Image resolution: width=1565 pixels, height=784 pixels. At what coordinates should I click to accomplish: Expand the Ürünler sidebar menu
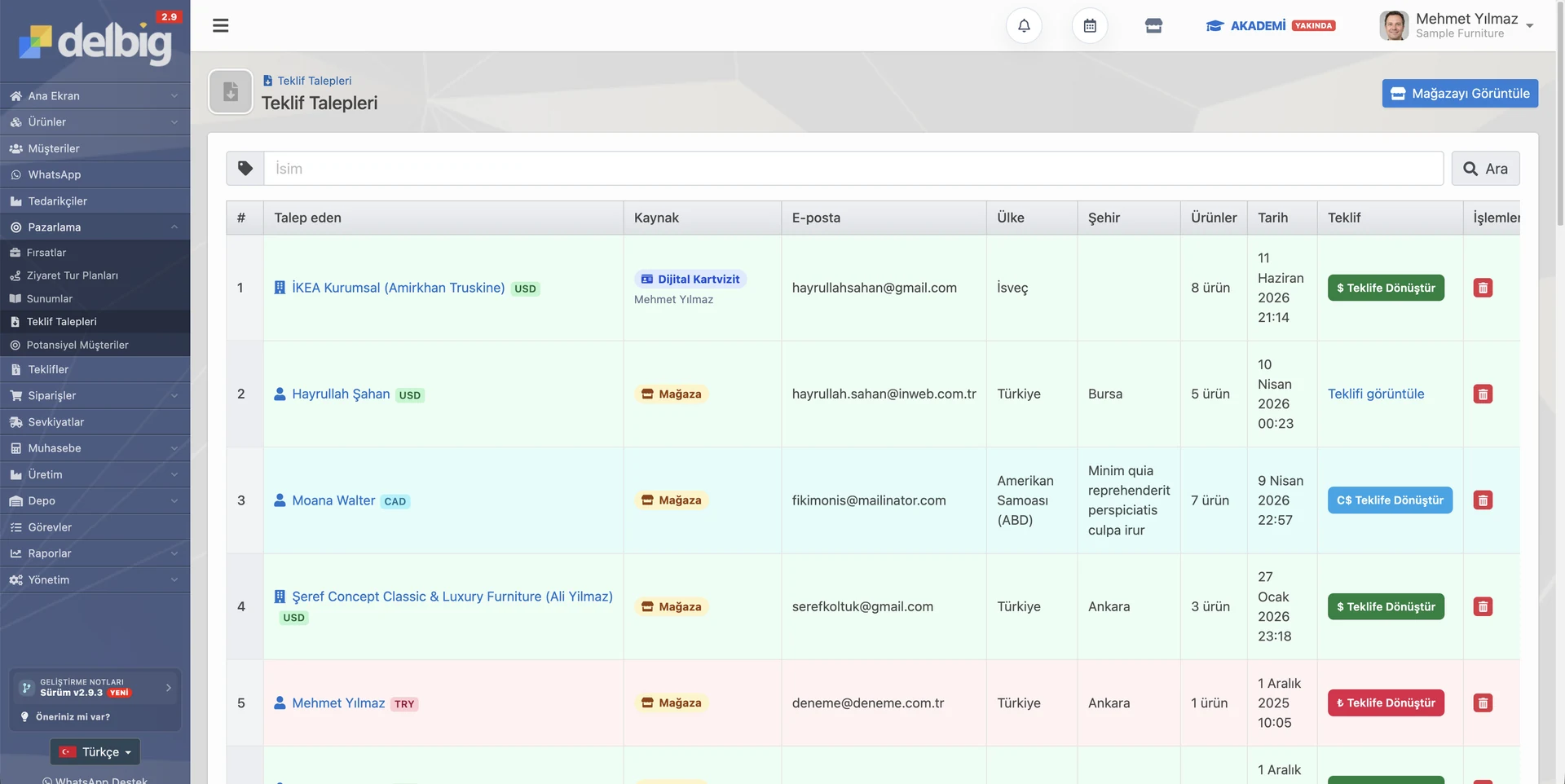coord(95,121)
